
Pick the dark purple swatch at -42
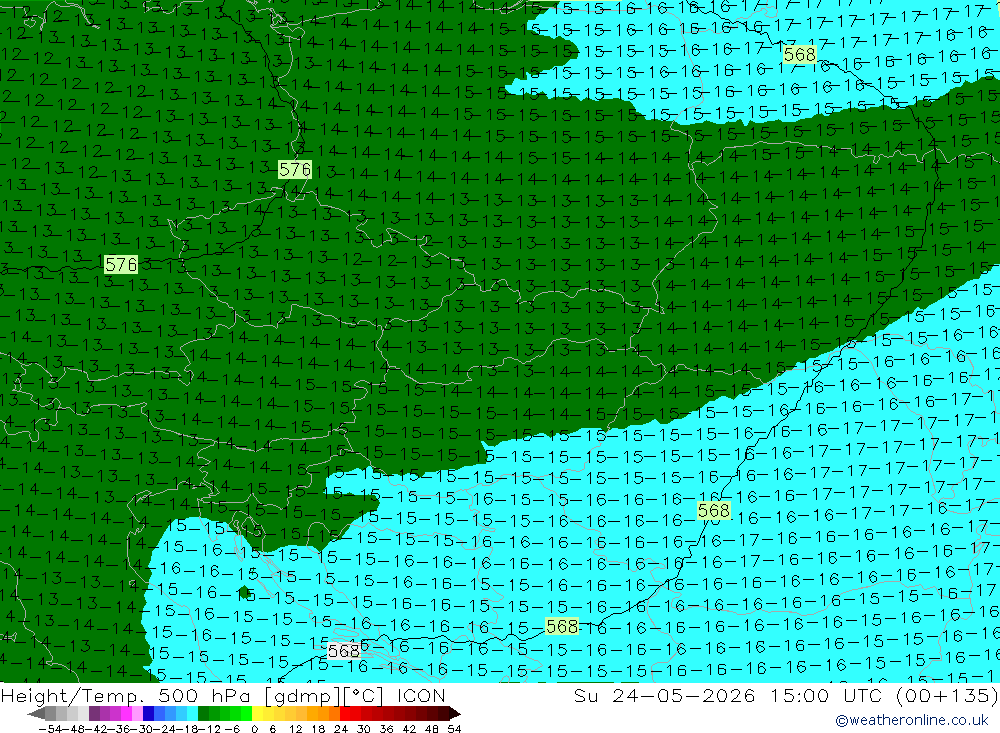pyautogui.click(x=94, y=714)
